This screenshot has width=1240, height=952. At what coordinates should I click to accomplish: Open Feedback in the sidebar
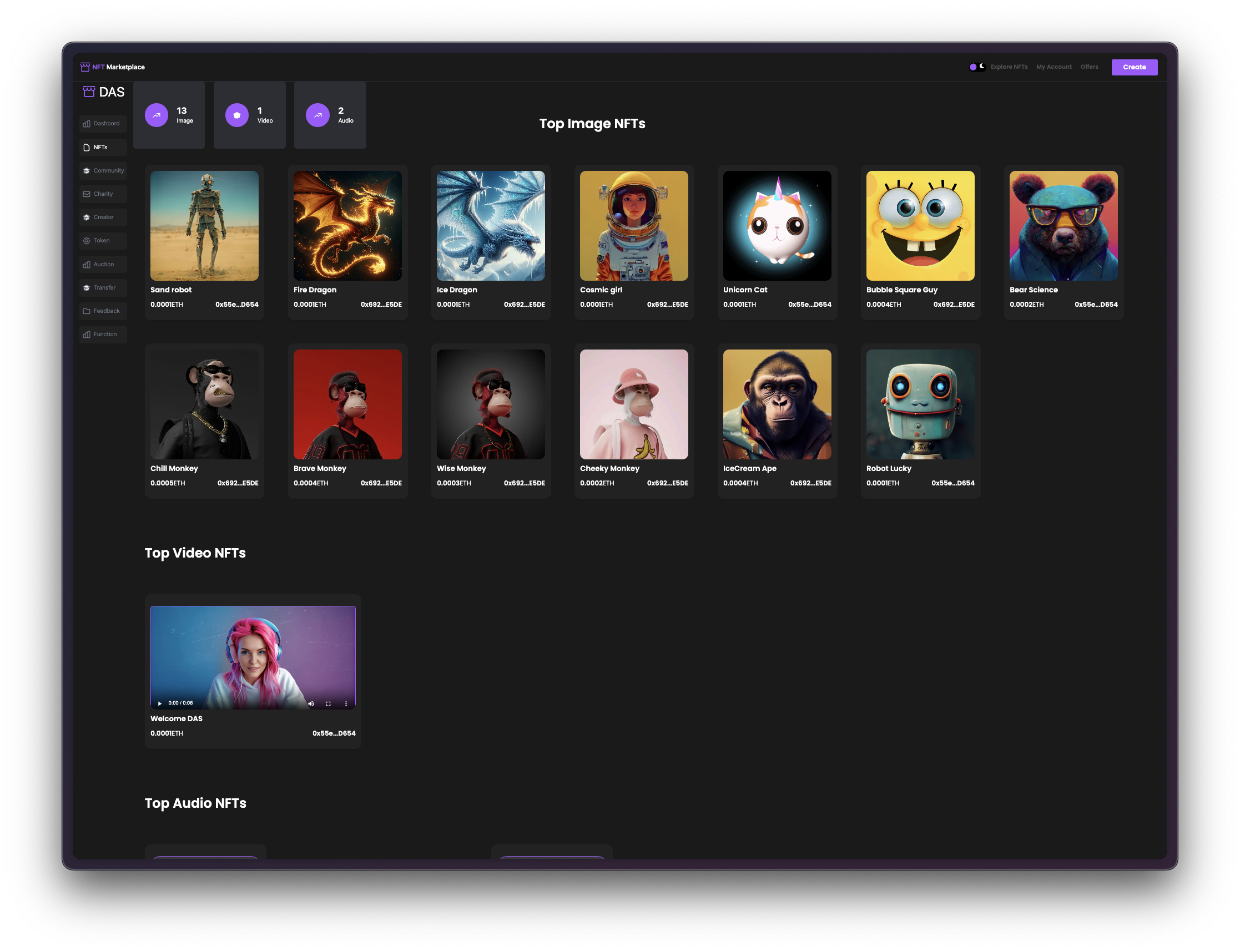tap(103, 311)
